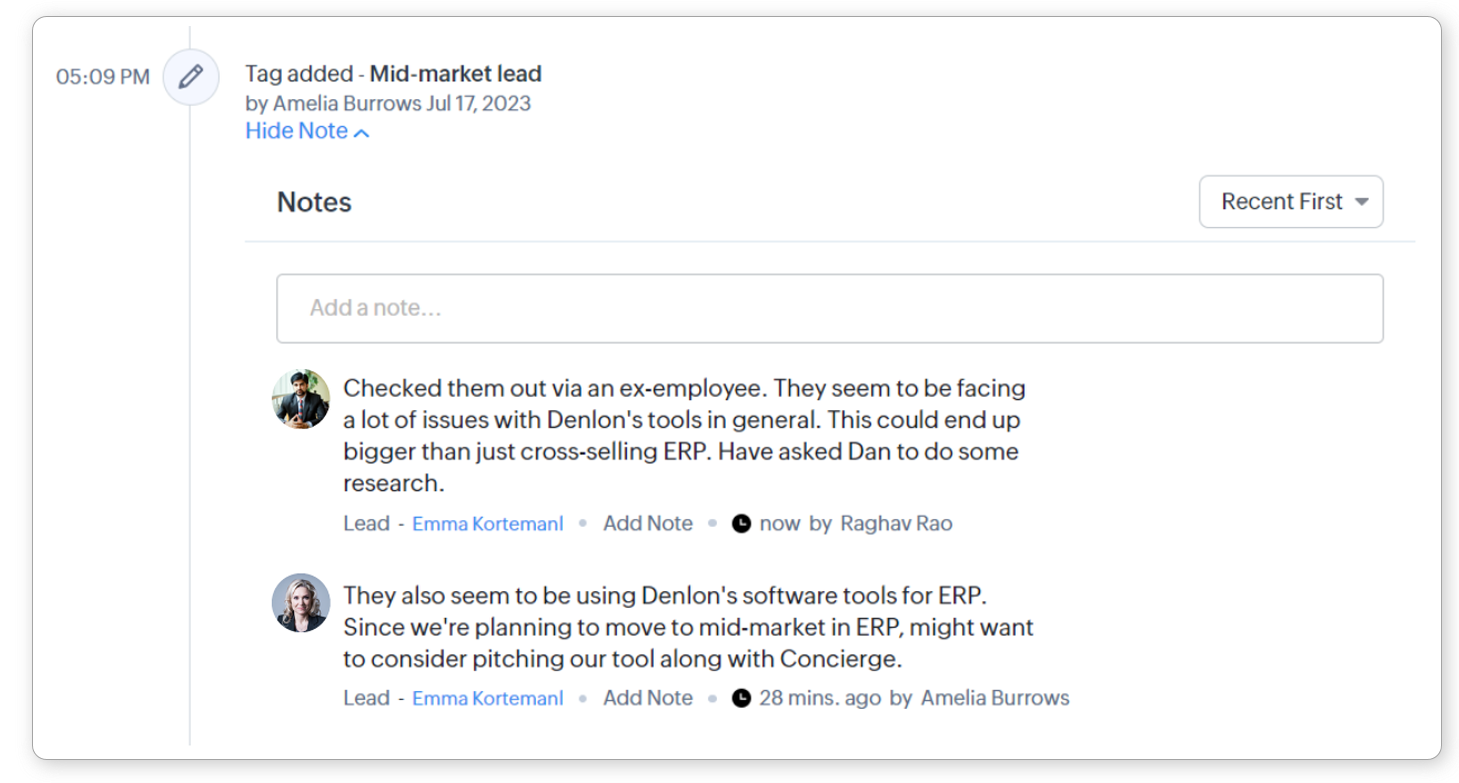Open Emma Kortemanl link on Raghav's note
The image size is (1459, 783).
tap(487, 523)
